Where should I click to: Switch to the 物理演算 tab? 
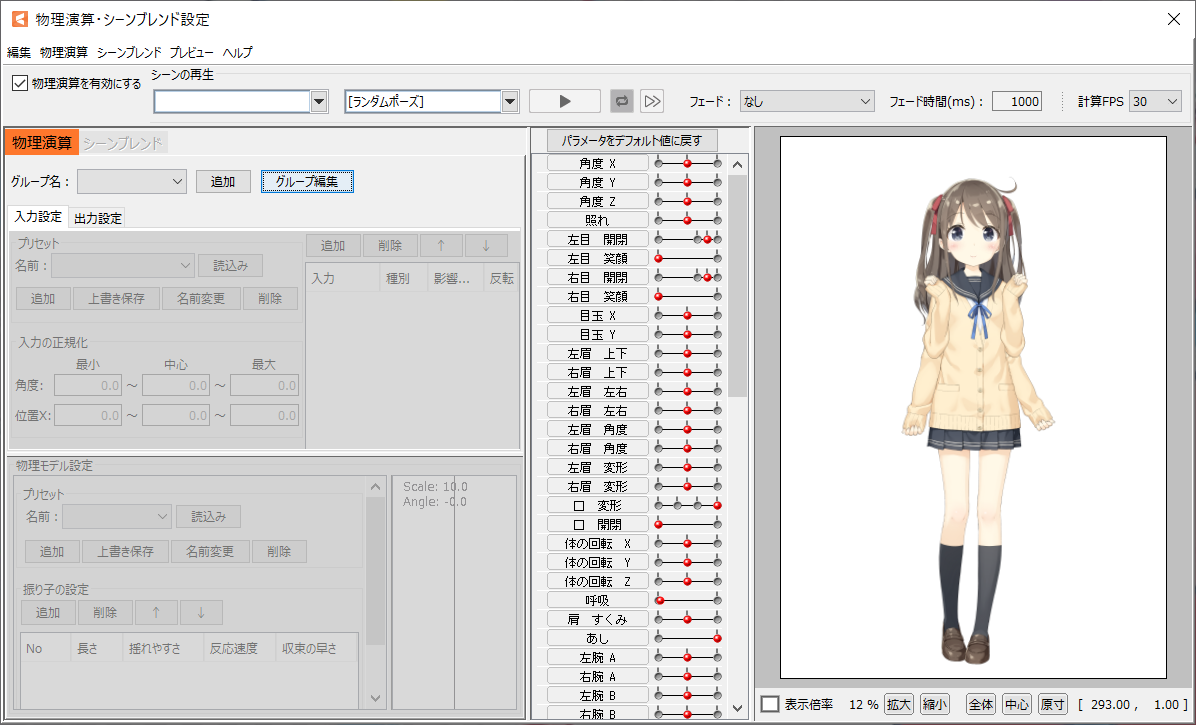[42, 143]
